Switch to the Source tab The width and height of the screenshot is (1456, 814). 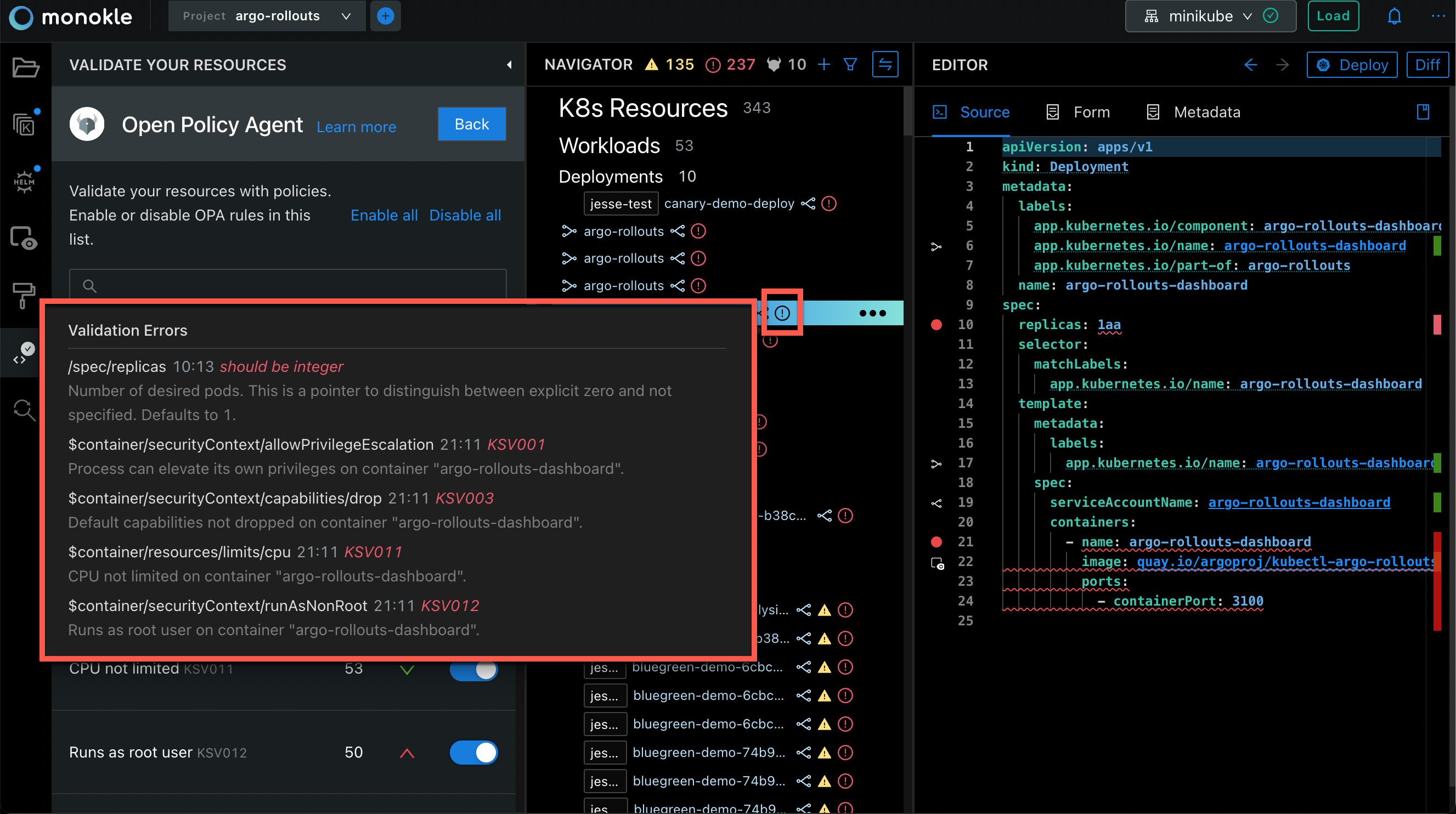[x=970, y=112]
